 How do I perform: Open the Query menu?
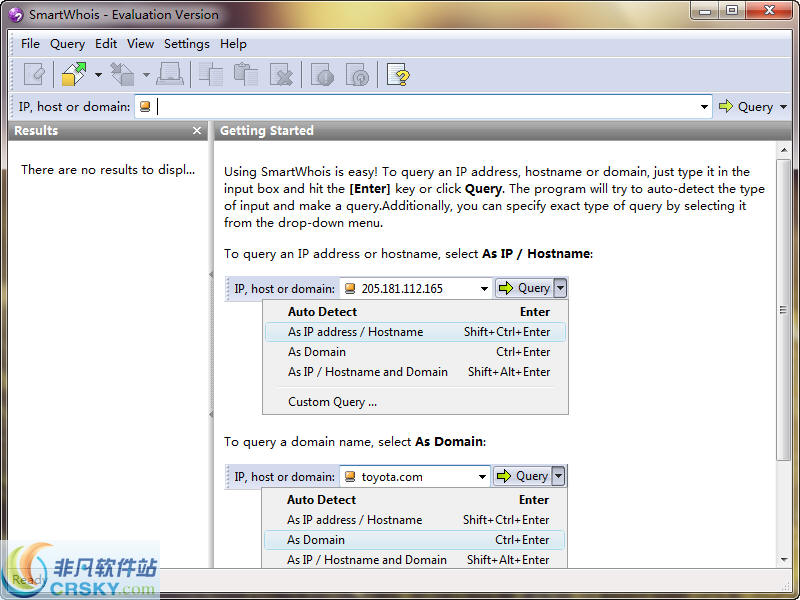click(x=67, y=44)
